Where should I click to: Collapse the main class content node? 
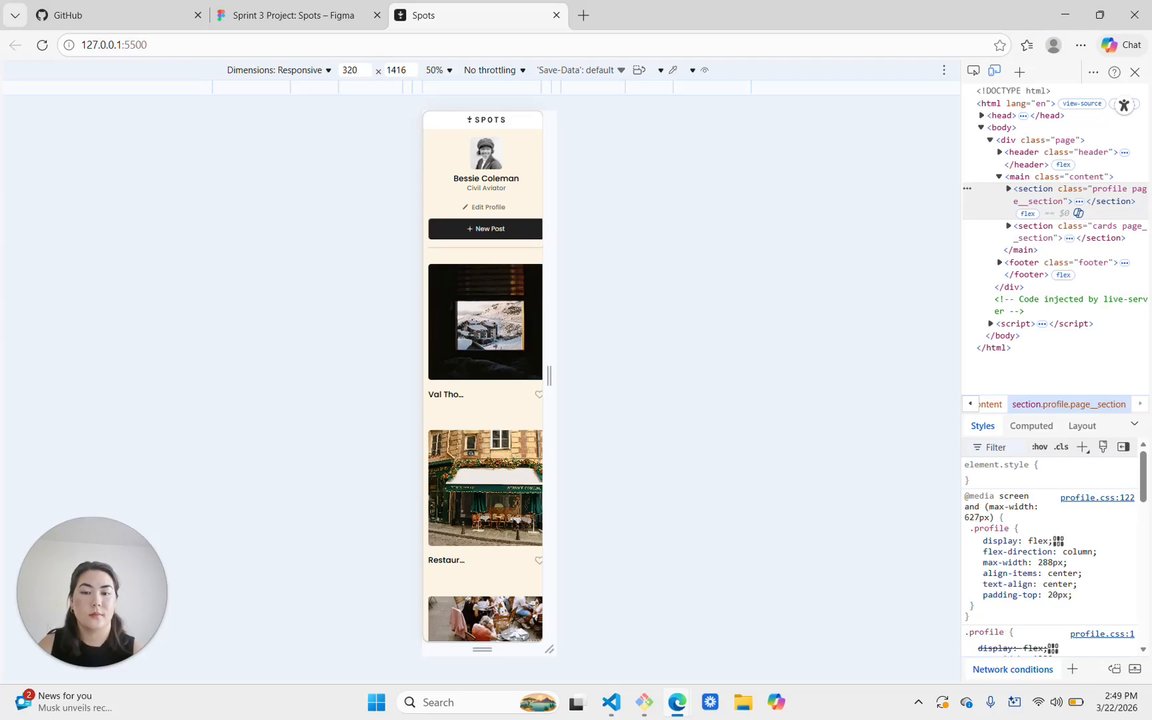pos(998,176)
